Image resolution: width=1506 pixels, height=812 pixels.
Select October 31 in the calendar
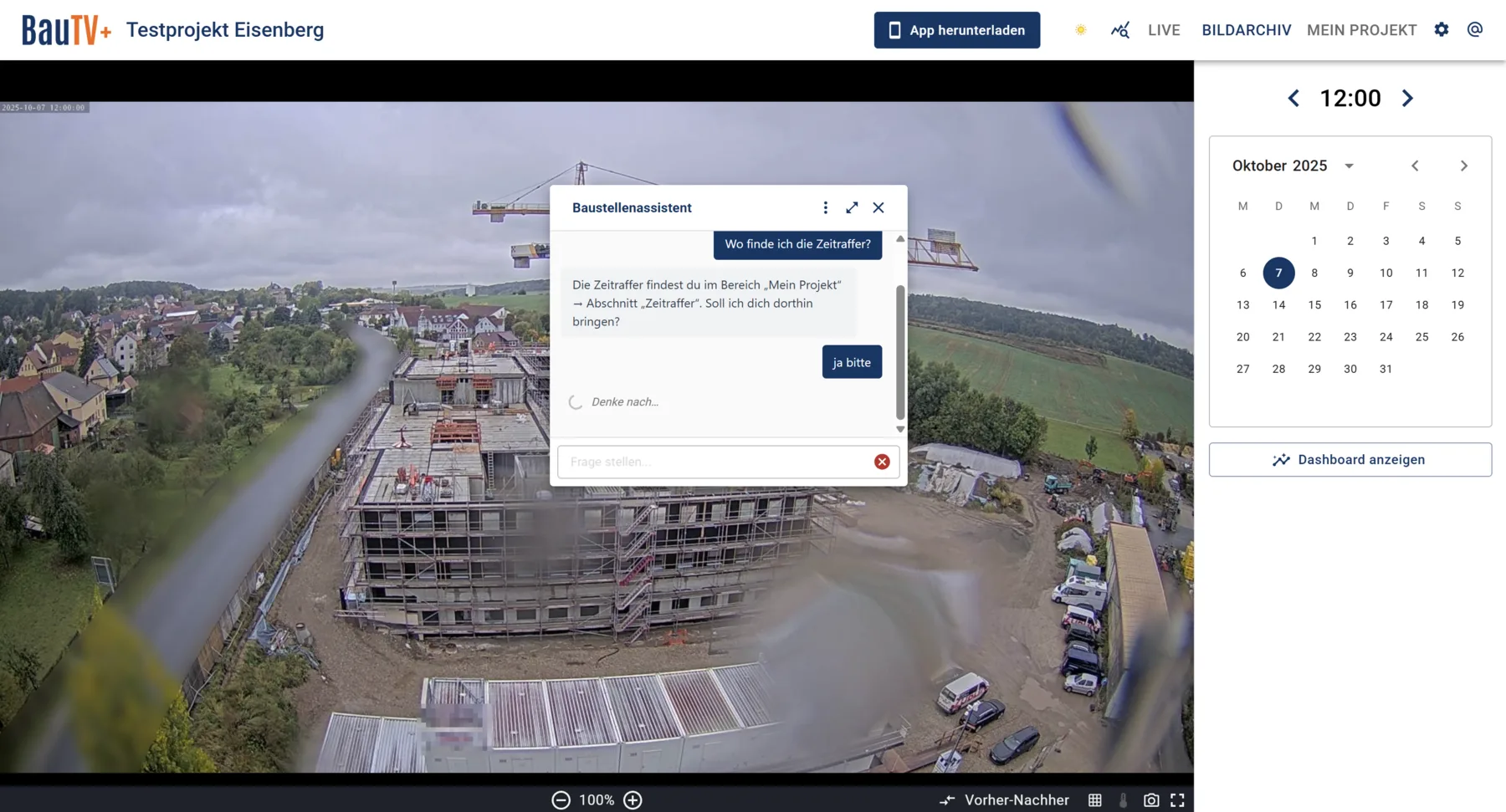[1386, 369]
